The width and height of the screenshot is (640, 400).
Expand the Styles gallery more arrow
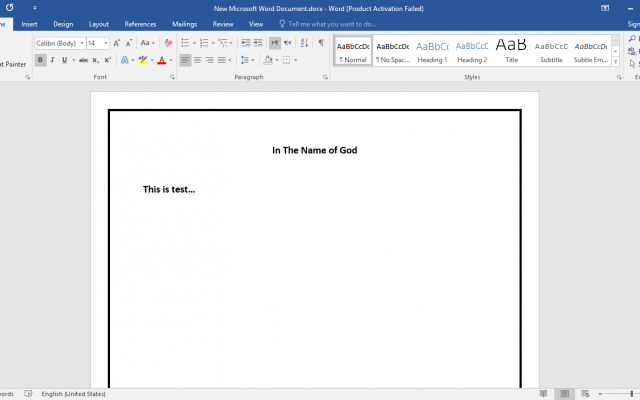tap(616, 62)
